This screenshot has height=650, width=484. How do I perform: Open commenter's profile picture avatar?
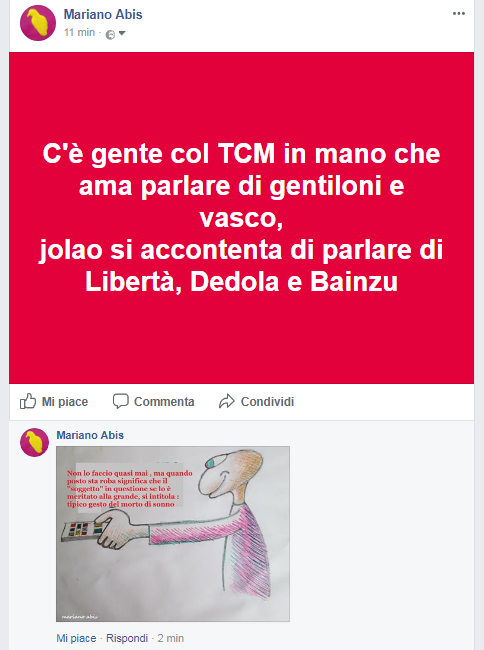(x=34, y=442)
